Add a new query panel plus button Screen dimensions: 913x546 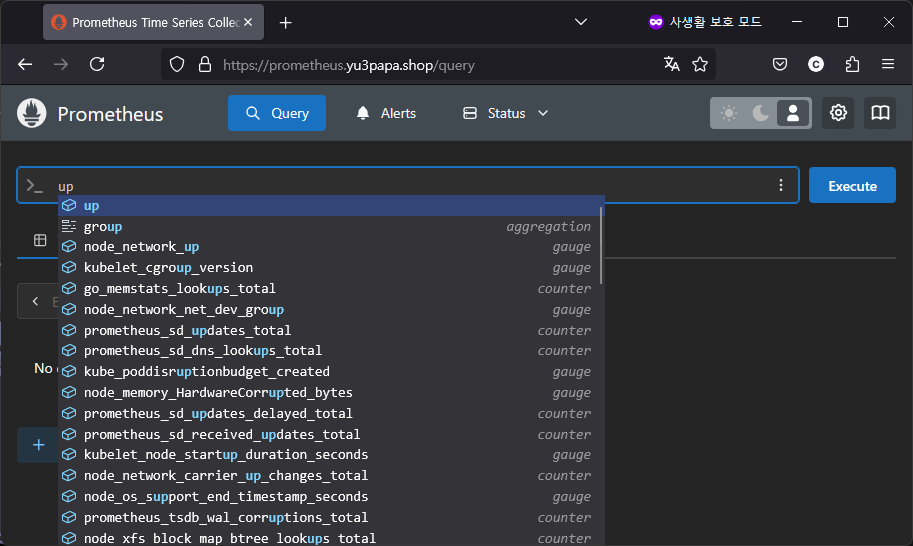38,445
